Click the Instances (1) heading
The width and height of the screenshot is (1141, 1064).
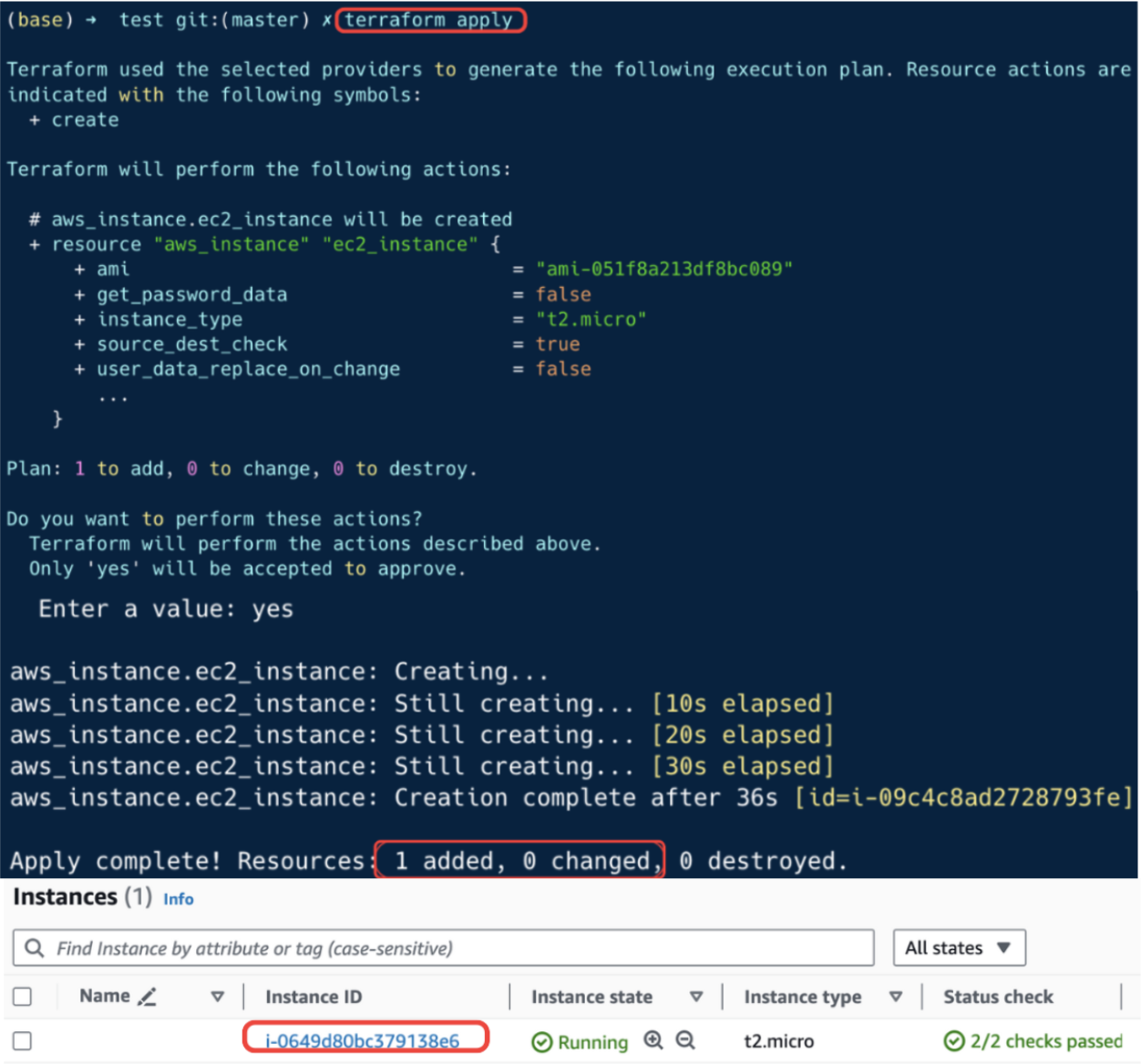[x=82, y=897]
